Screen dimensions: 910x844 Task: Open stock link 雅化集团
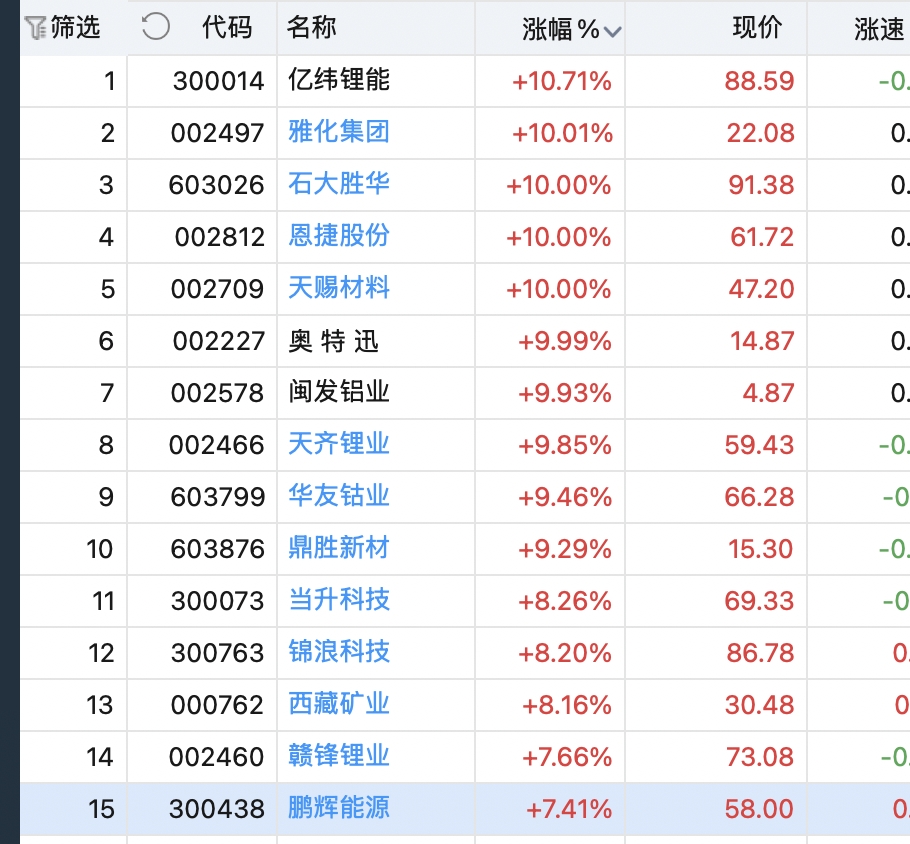tap(339, 132)
